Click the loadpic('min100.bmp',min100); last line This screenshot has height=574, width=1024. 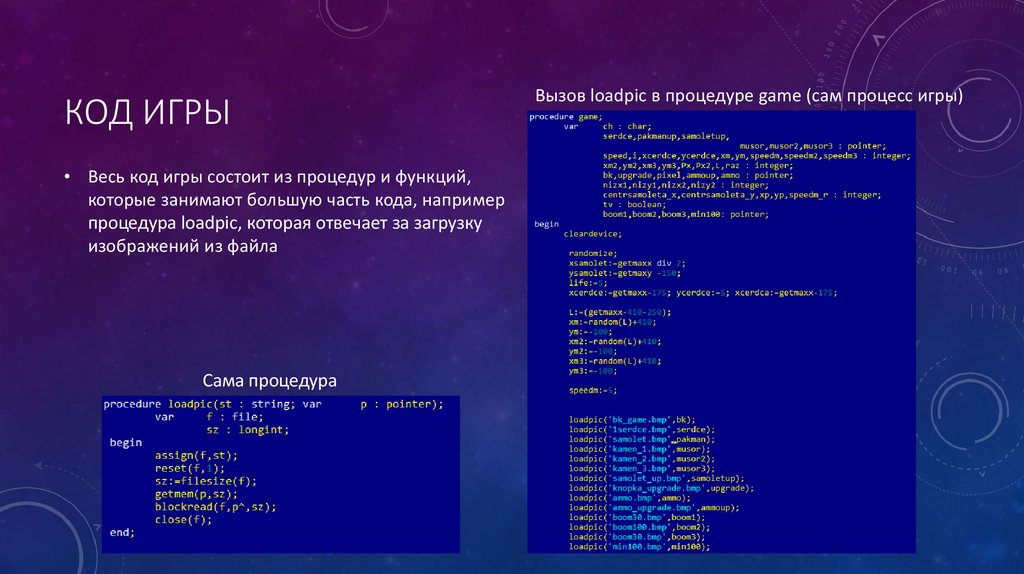(x=638, y=547)
